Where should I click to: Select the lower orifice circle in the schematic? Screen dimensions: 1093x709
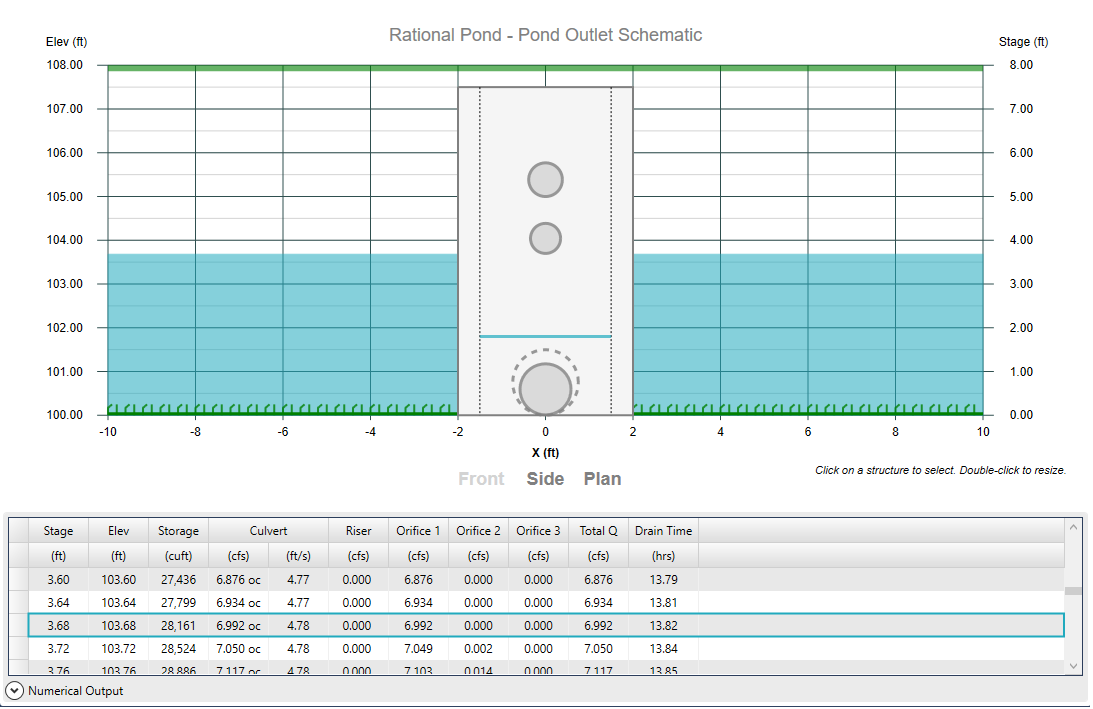pyautogui.click(x=545, y=238)
